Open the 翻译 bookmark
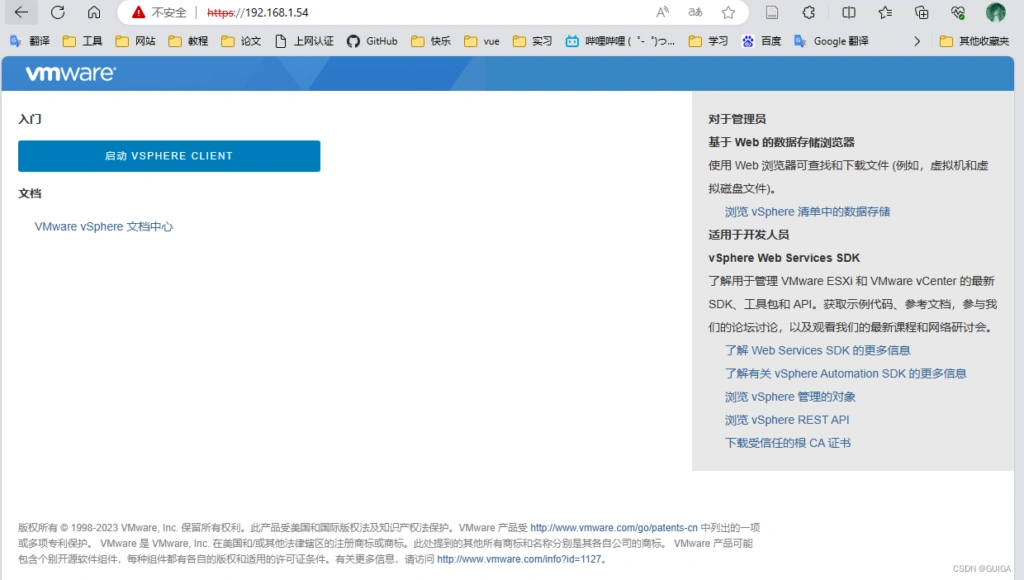 pos(30,41)
